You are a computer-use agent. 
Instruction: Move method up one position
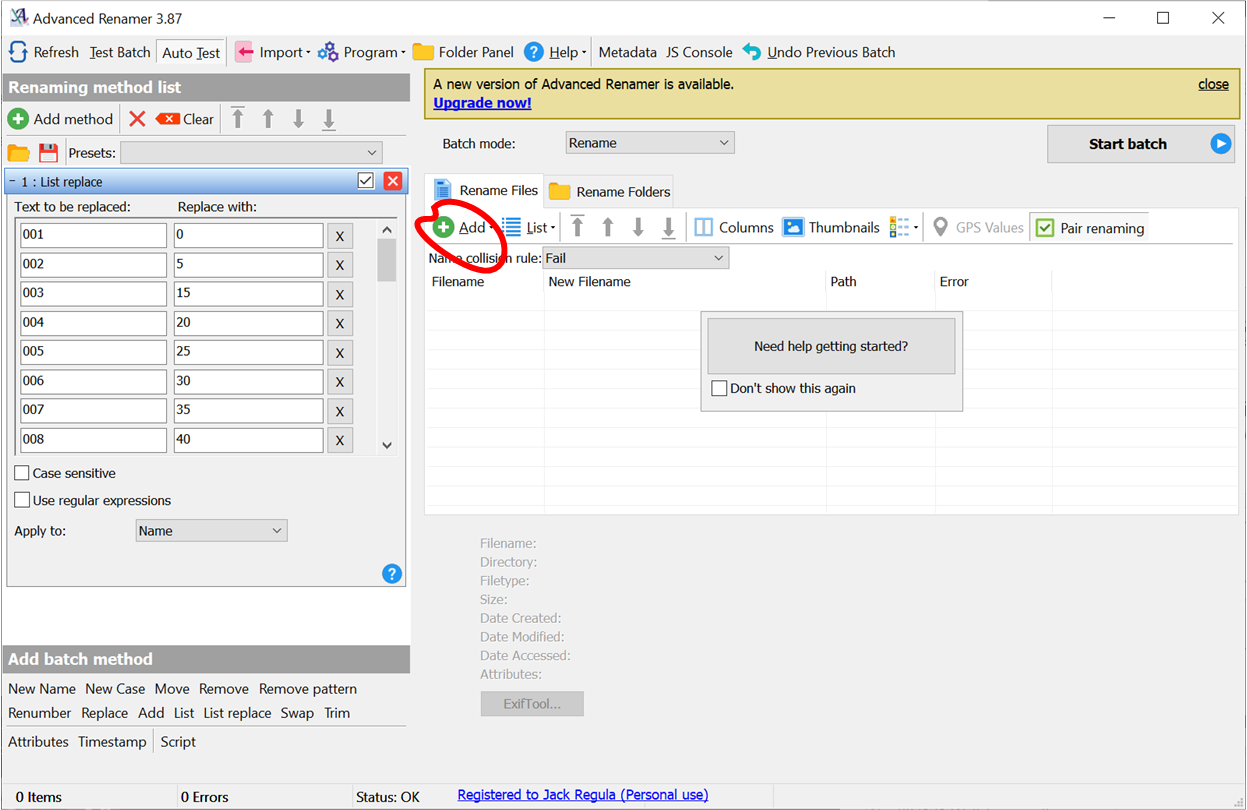pyautogui.click(x=268, y=119)
